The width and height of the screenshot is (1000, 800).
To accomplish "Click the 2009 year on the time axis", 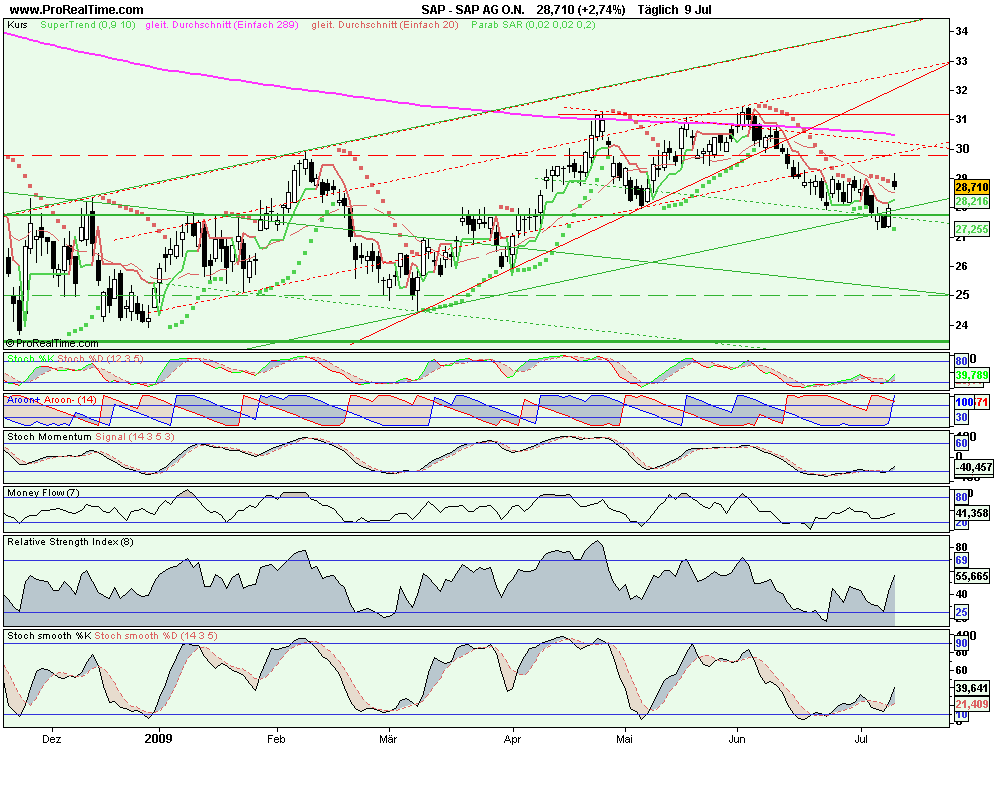I will tap(158, 739).
